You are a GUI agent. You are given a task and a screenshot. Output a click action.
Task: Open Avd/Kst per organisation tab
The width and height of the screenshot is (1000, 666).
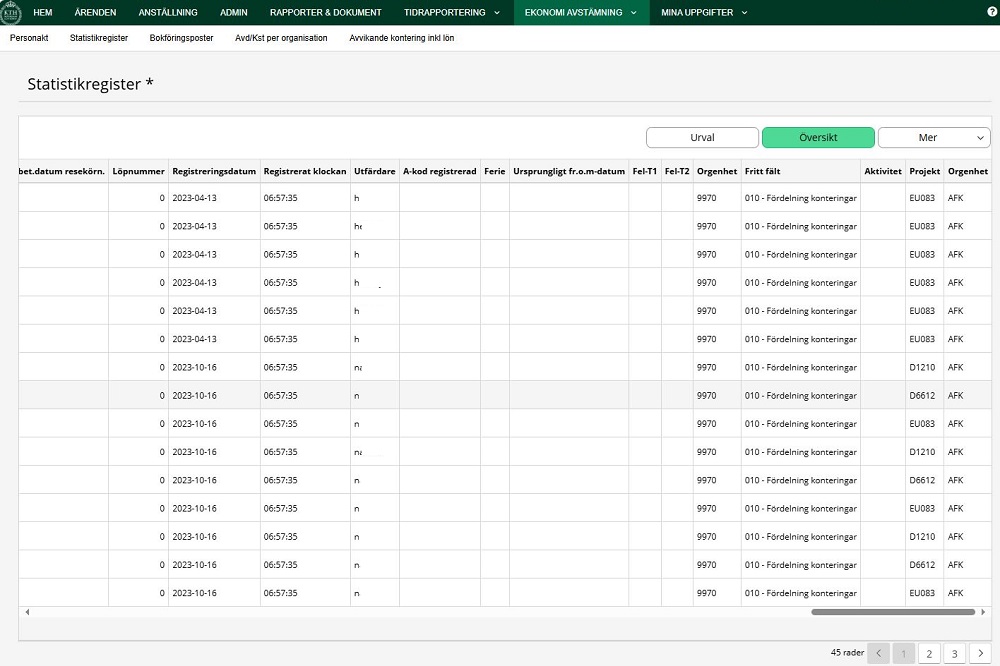point(281,38)
